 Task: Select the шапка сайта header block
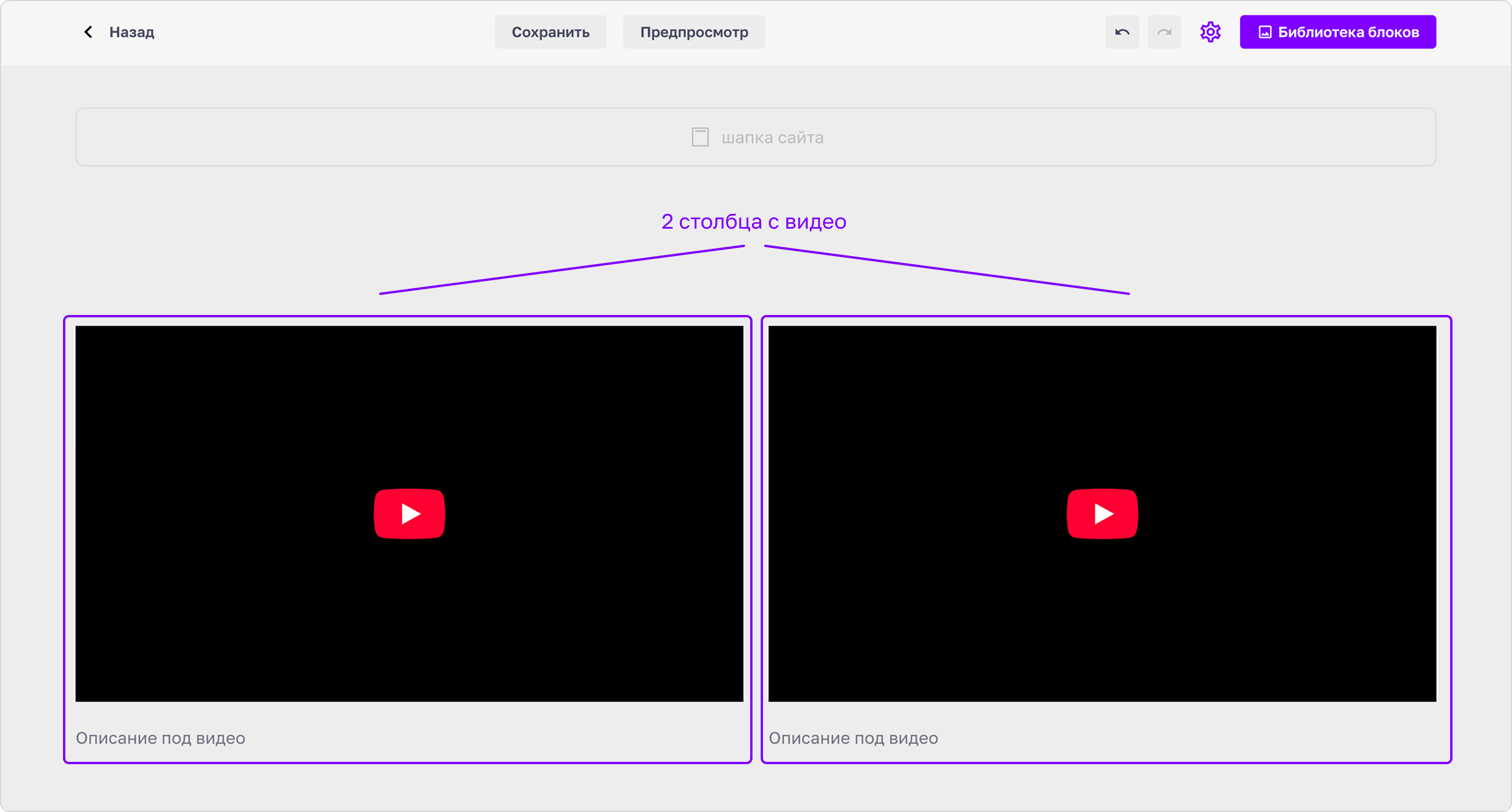755,137
